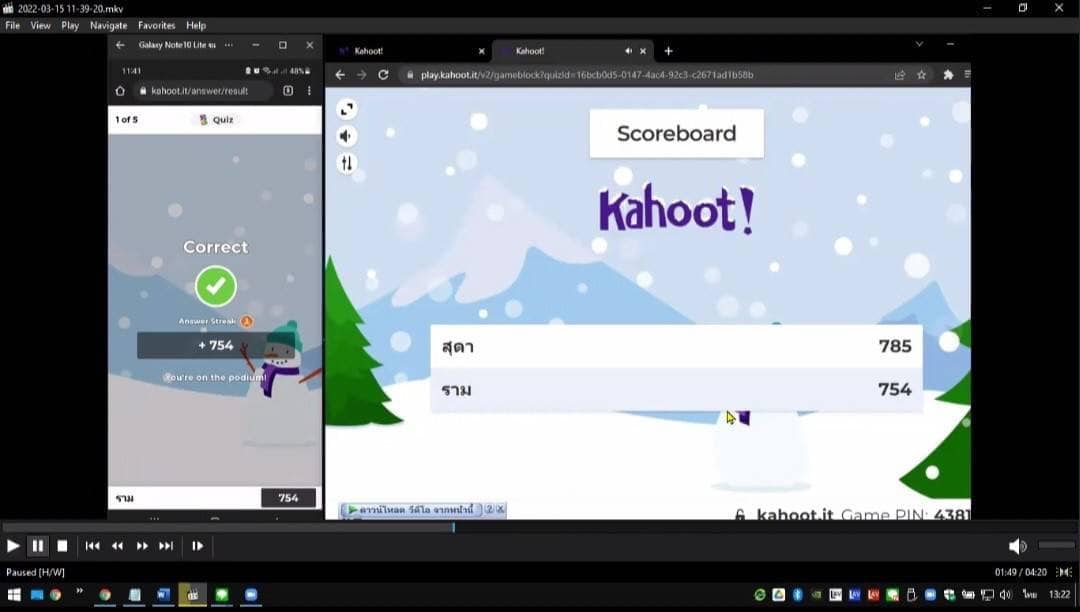The width and height of the screenshot is (1080, 612).
Task: Click the back arrow in Galaxy Note10 window
Action: pyautogui.click(x=121, y=45)
